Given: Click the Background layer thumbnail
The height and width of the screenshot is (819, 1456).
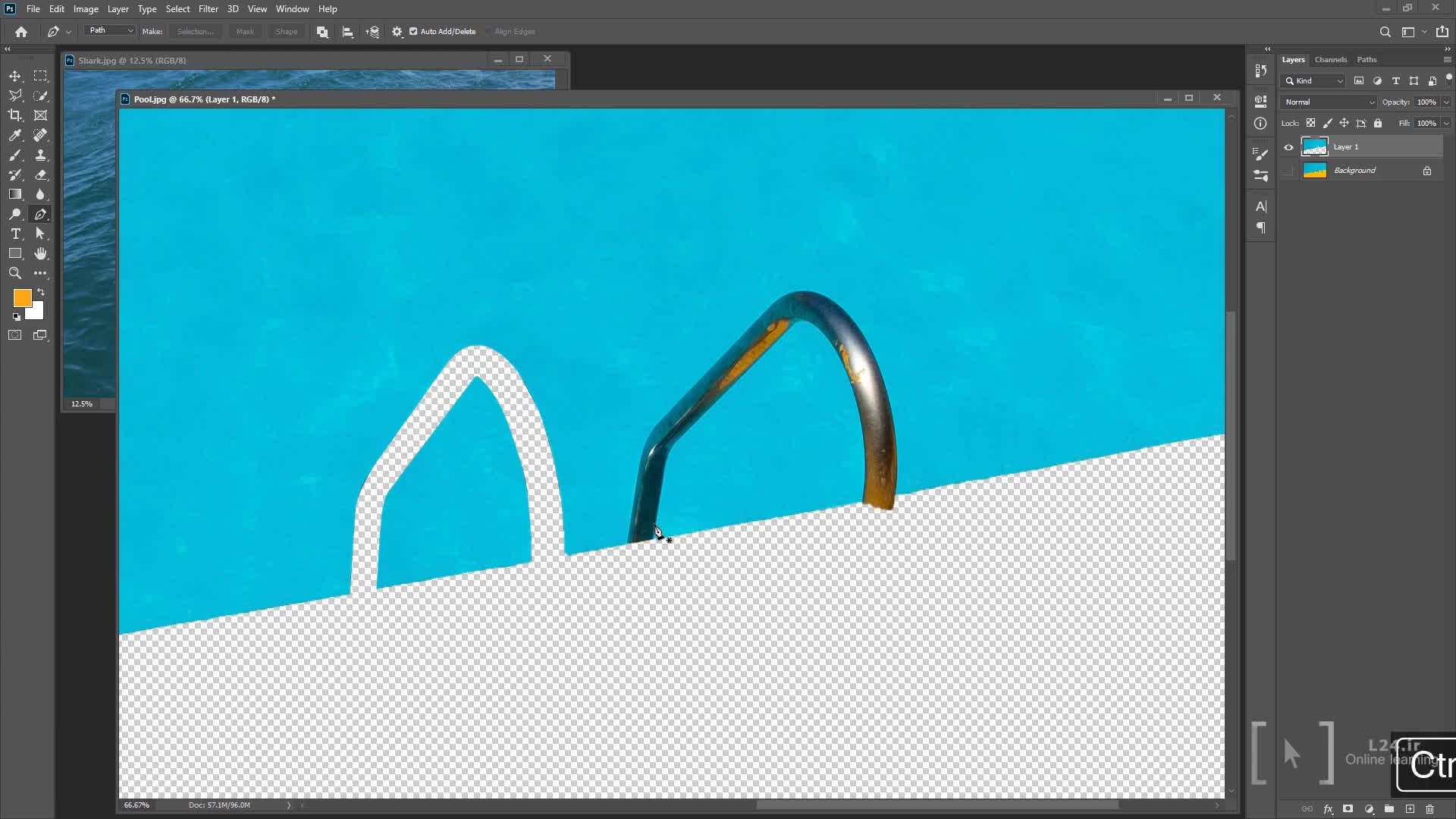Looking at the screenshot, I should click(x=1314, y=171).
